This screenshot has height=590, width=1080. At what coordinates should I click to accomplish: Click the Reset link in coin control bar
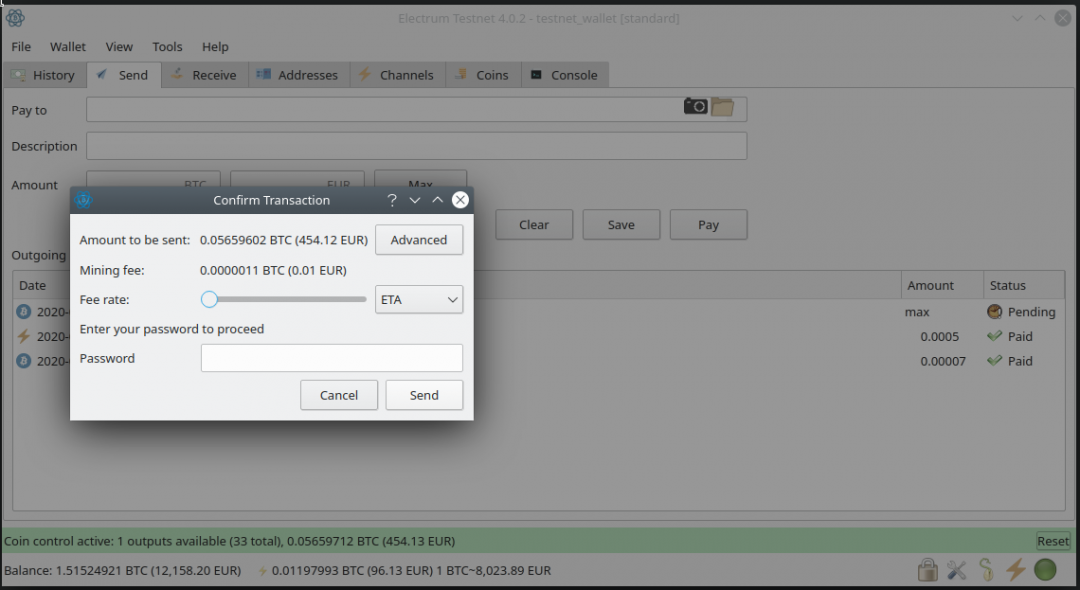click(1052, 540)
